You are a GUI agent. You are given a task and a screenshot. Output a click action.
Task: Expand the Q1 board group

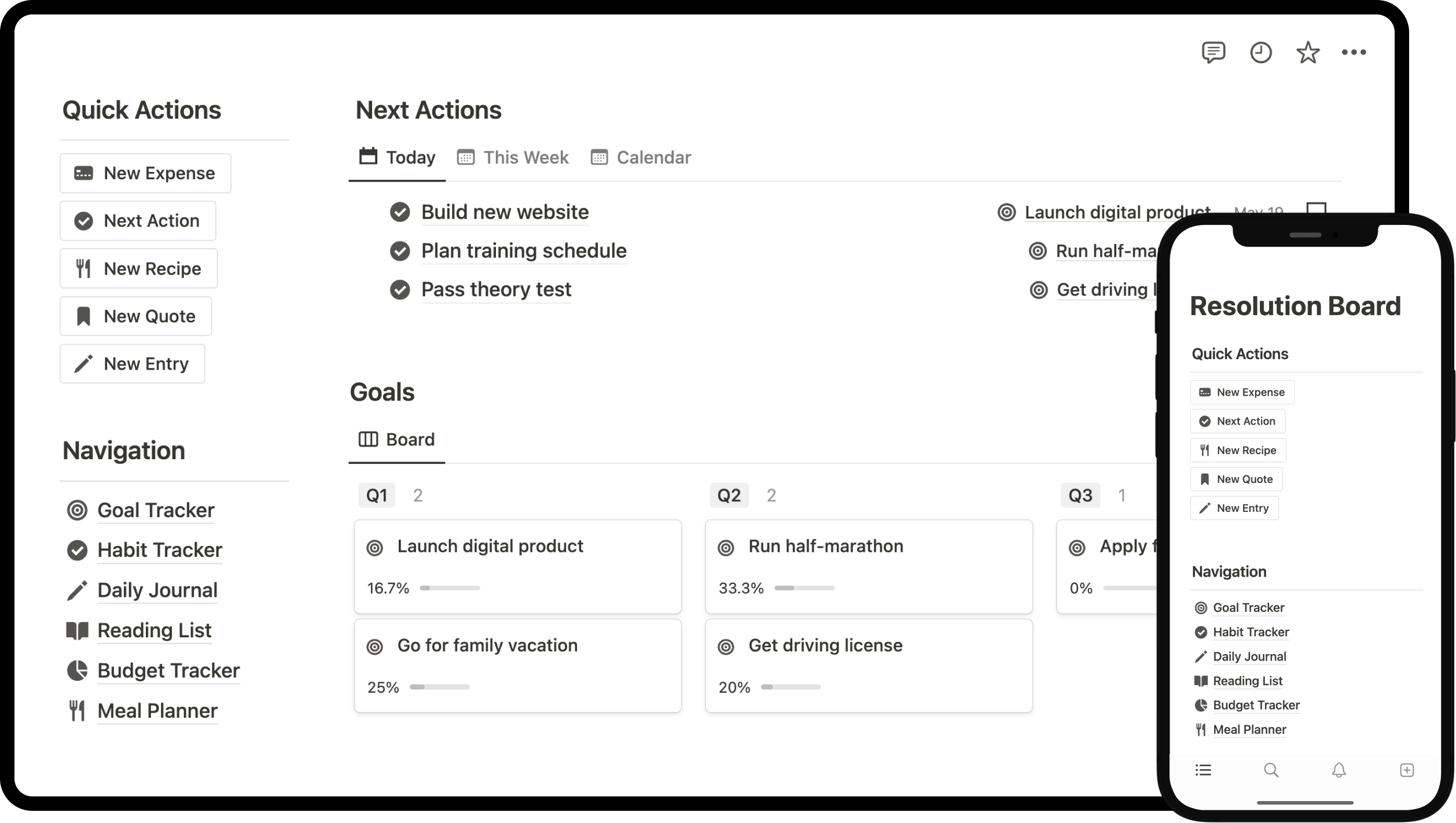point(377,495)
